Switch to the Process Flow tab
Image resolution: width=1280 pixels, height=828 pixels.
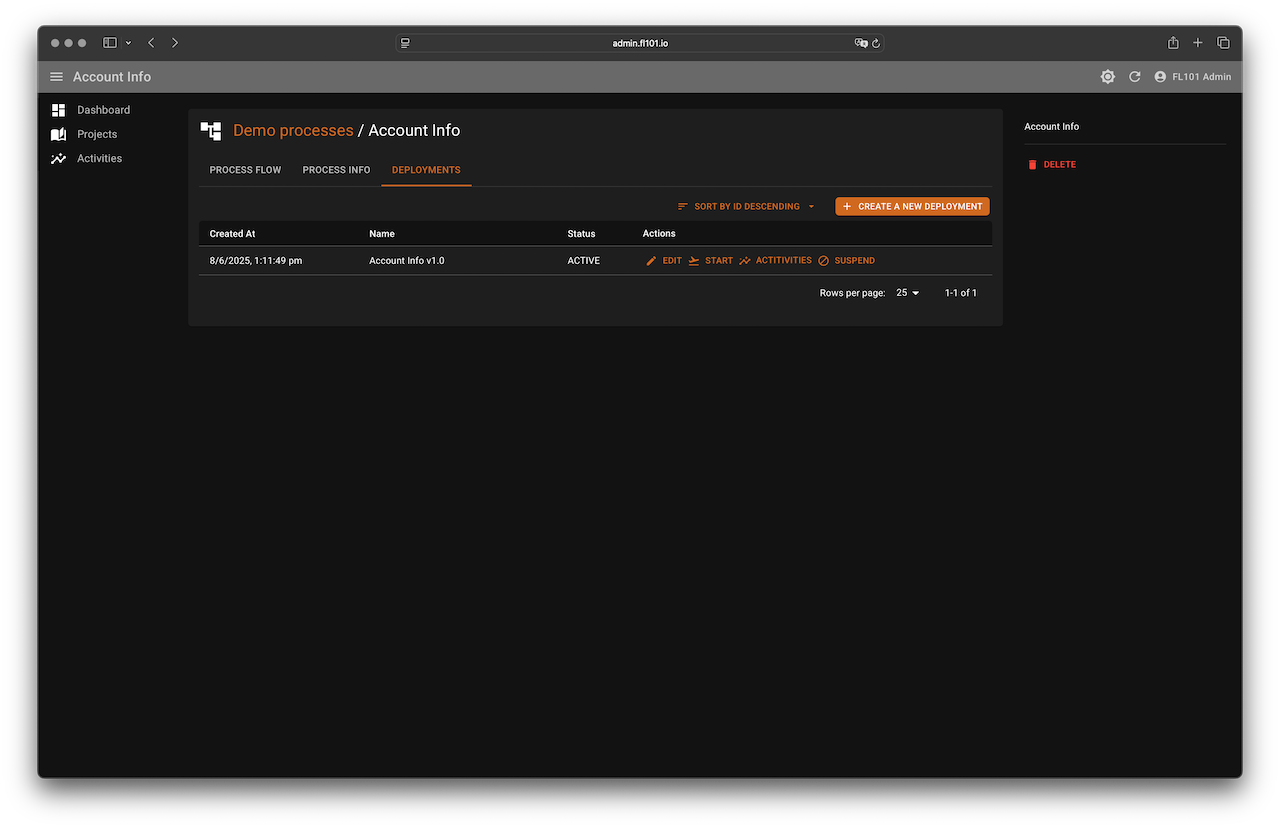[245, 170]
